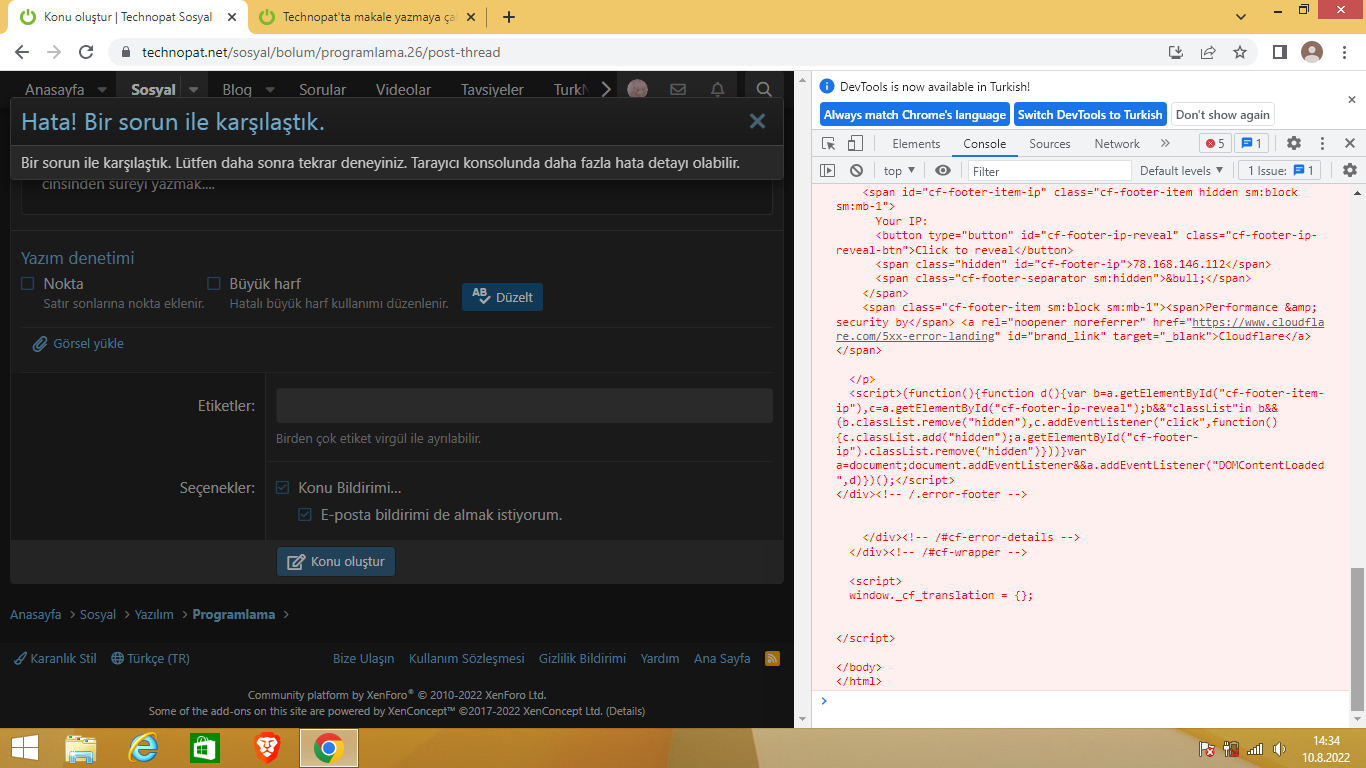Open Sorular in the site navigation
Viewport: 1366px width, 768px height.
tap(323, 90)
